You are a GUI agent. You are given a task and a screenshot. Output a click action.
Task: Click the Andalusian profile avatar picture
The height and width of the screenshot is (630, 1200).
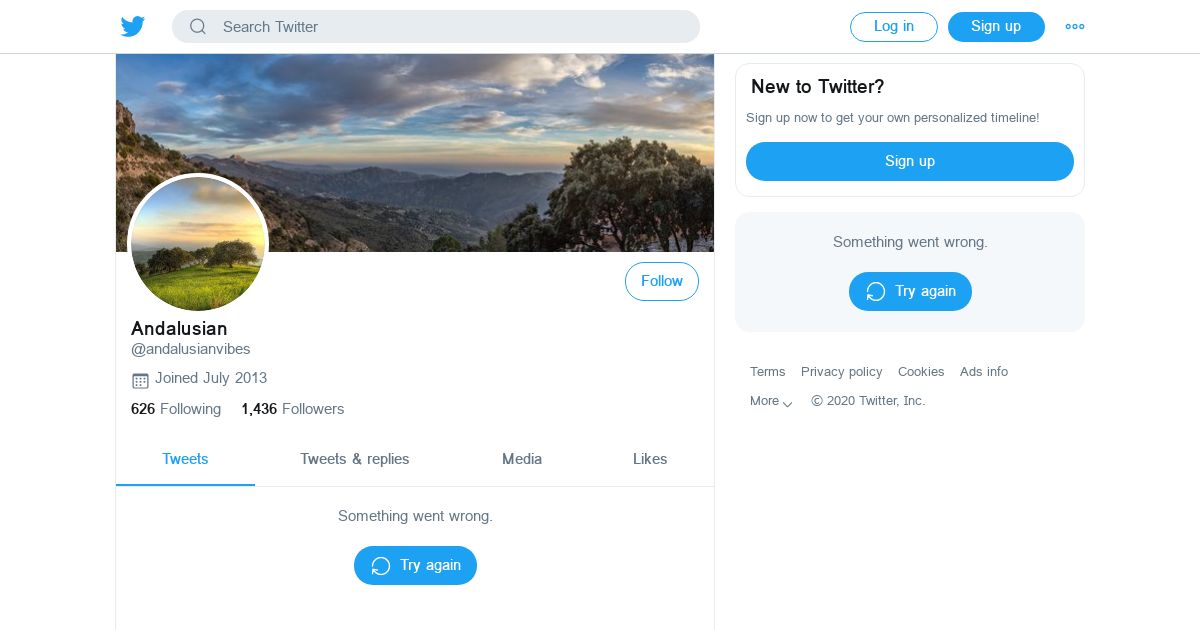(x=198, y=243)
